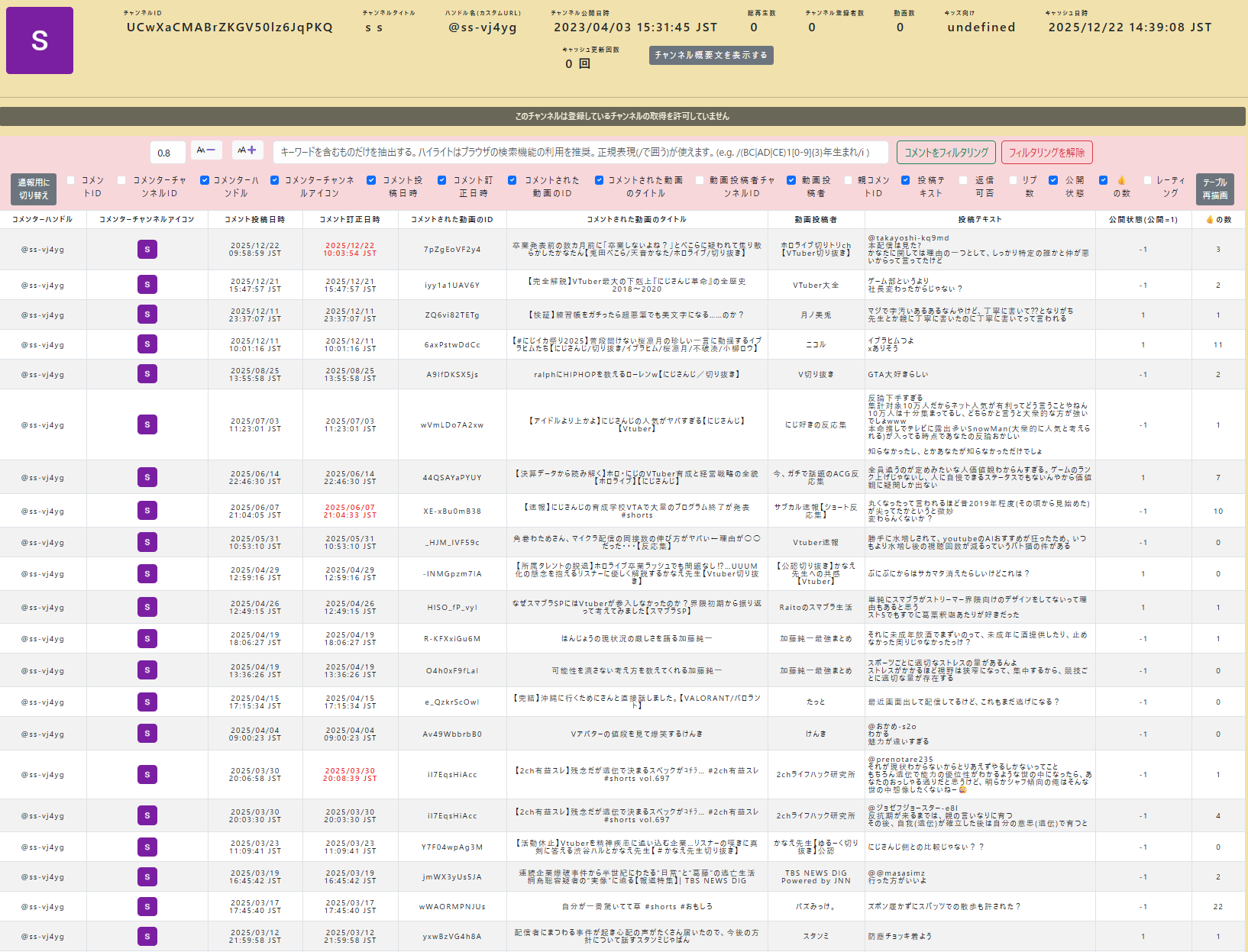Uncheck the コメンターハンドル column checkbox

pyautogui.click(x=205, y=181)
